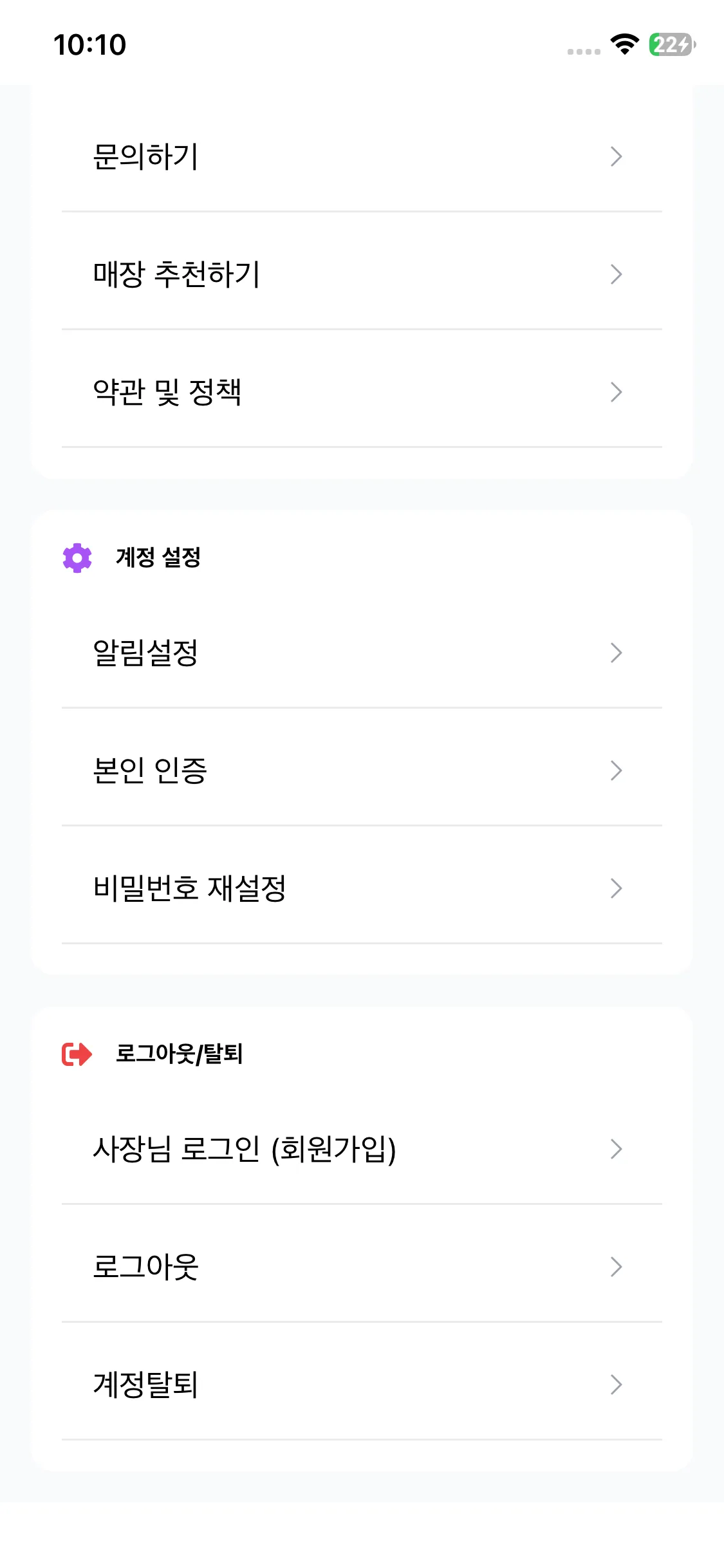Tap the chevron beside 본인 인증
This screenshot has width=724, height=1568.
click(616, 770)
